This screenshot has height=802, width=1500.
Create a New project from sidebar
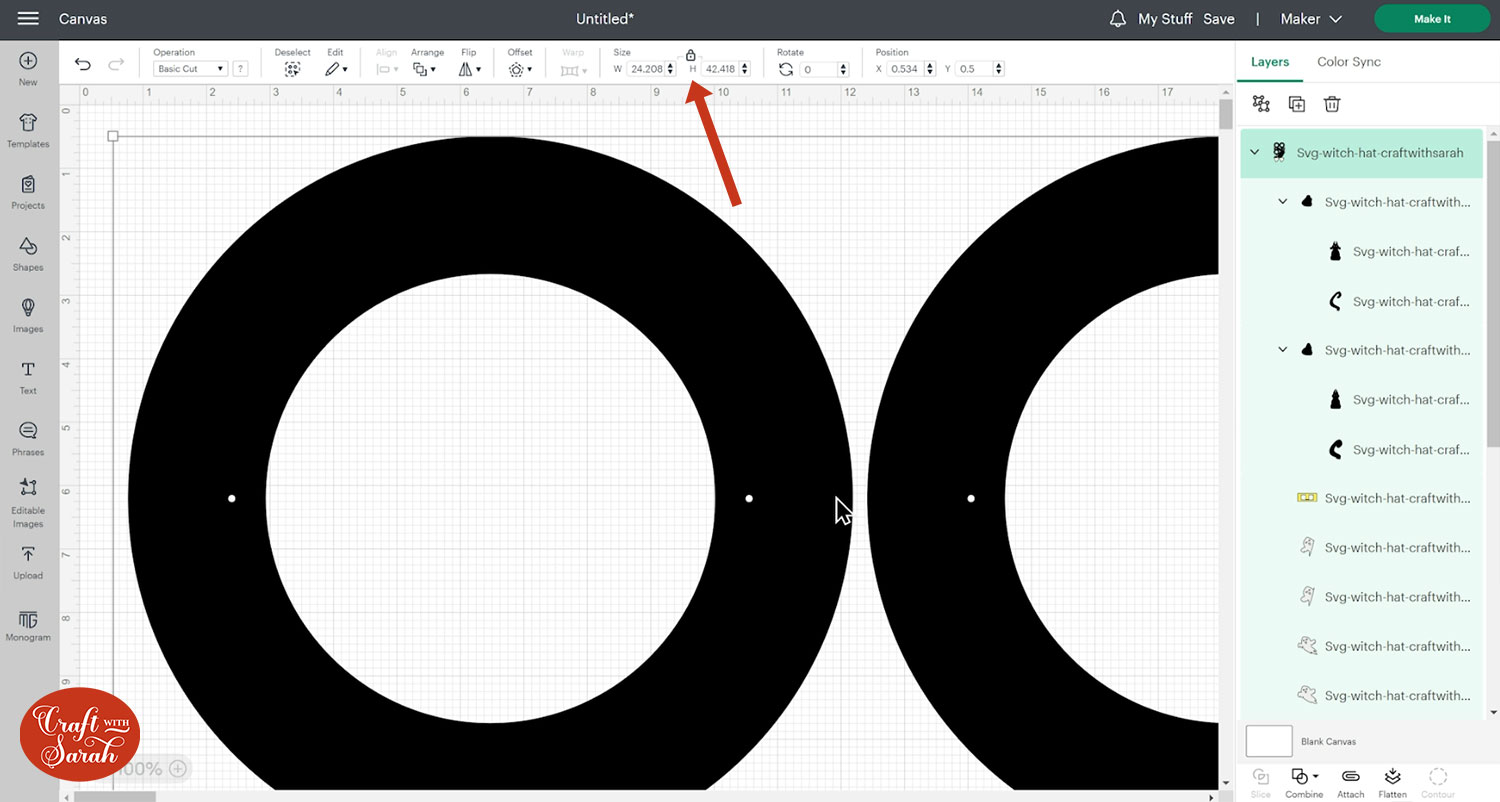point(28,68)
